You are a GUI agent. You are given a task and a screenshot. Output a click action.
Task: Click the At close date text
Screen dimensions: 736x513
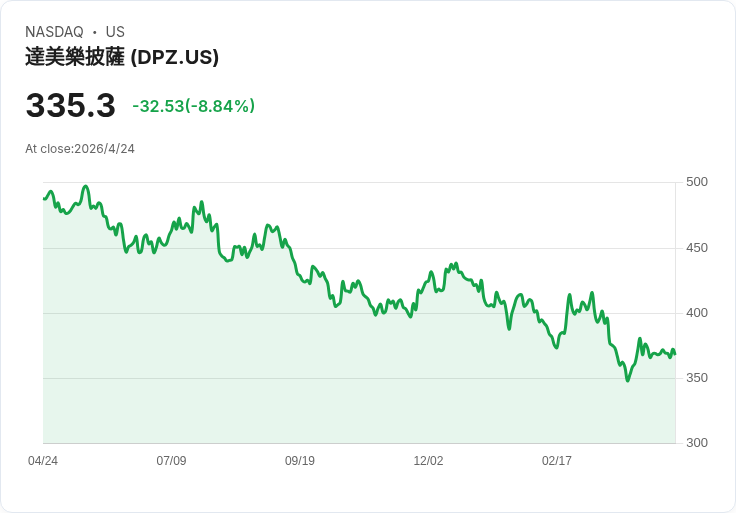coord(80,149)
